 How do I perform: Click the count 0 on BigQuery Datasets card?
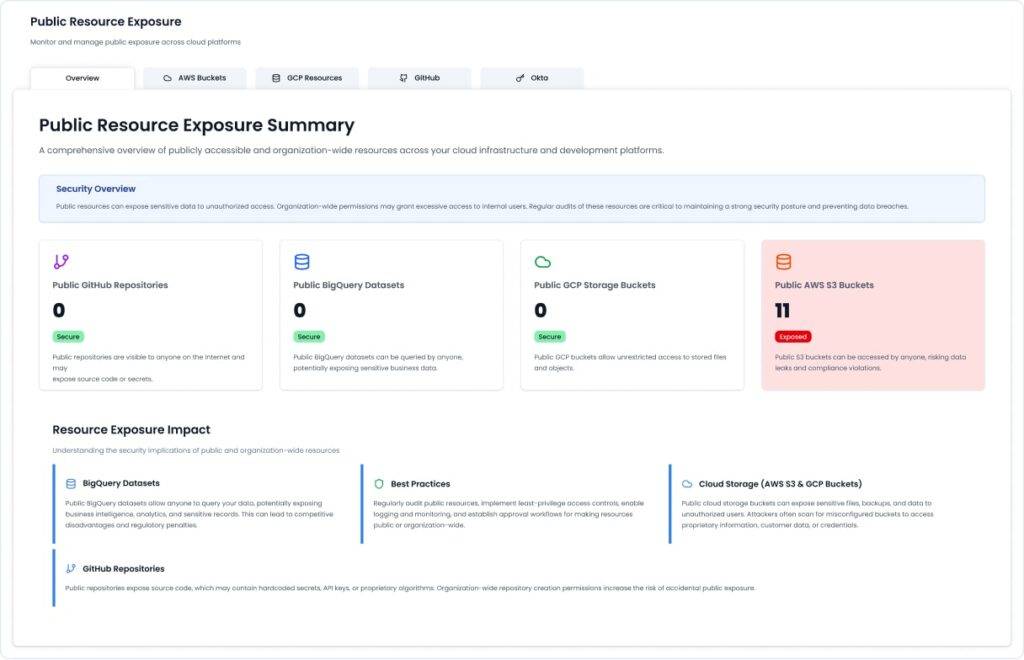pyautogui.click(x=300, y=311)
